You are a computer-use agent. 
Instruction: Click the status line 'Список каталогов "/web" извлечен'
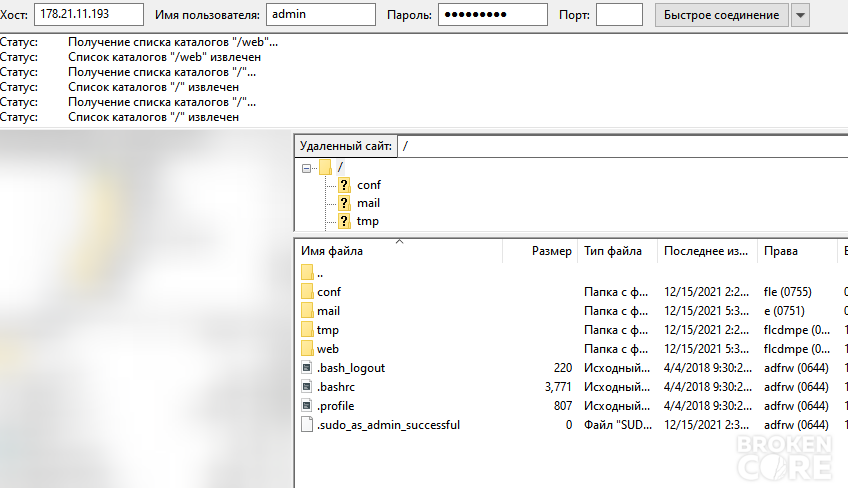click(x=164, y=57)
